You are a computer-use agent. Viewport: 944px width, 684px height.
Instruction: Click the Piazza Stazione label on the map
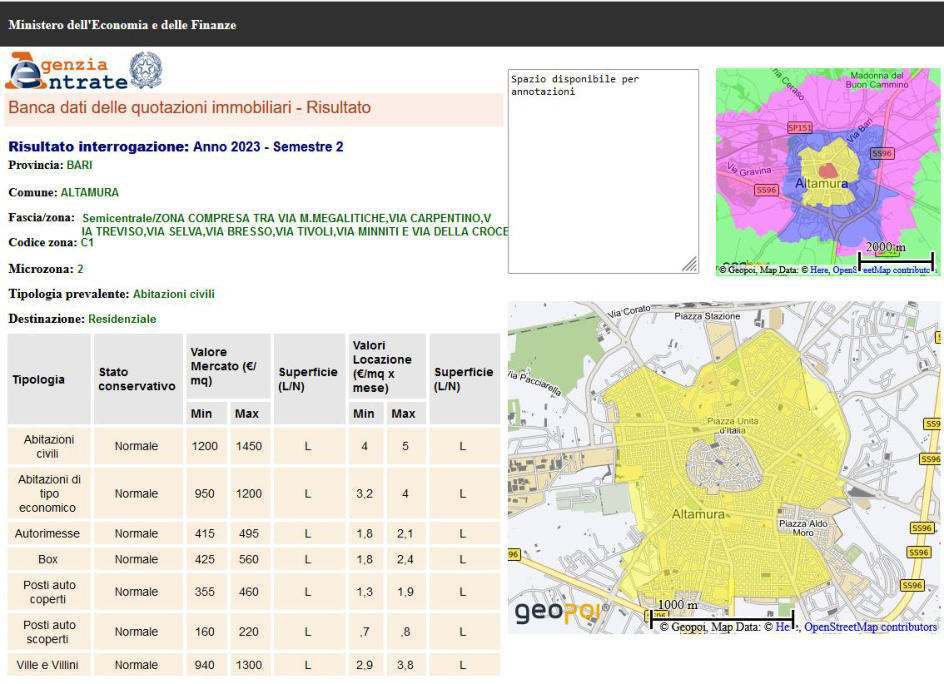707,316
